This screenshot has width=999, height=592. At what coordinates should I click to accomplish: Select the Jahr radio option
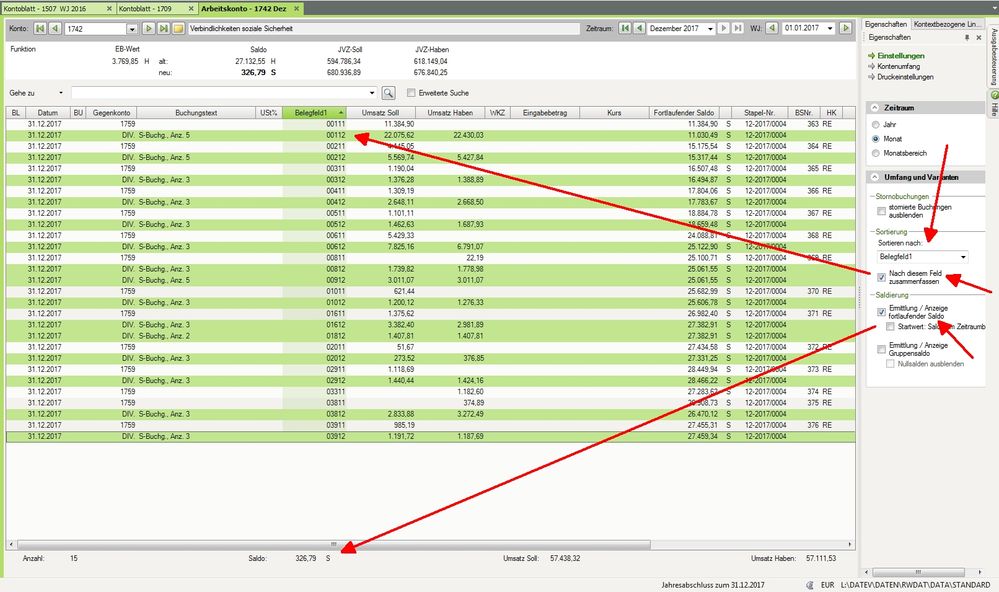[x=877, y=125]
